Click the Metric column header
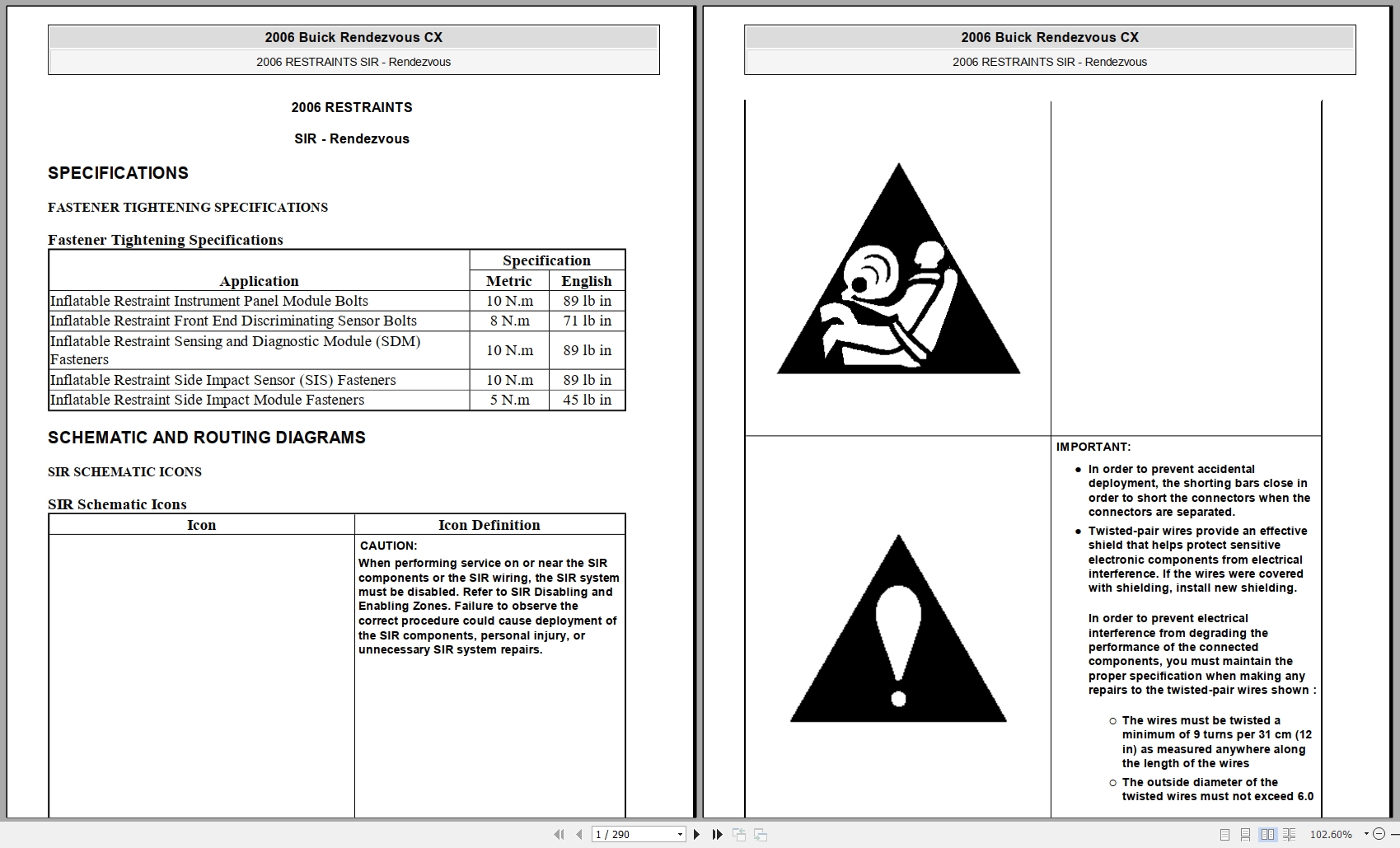The height and width of the screenshot is (848, 1400). 509,281
